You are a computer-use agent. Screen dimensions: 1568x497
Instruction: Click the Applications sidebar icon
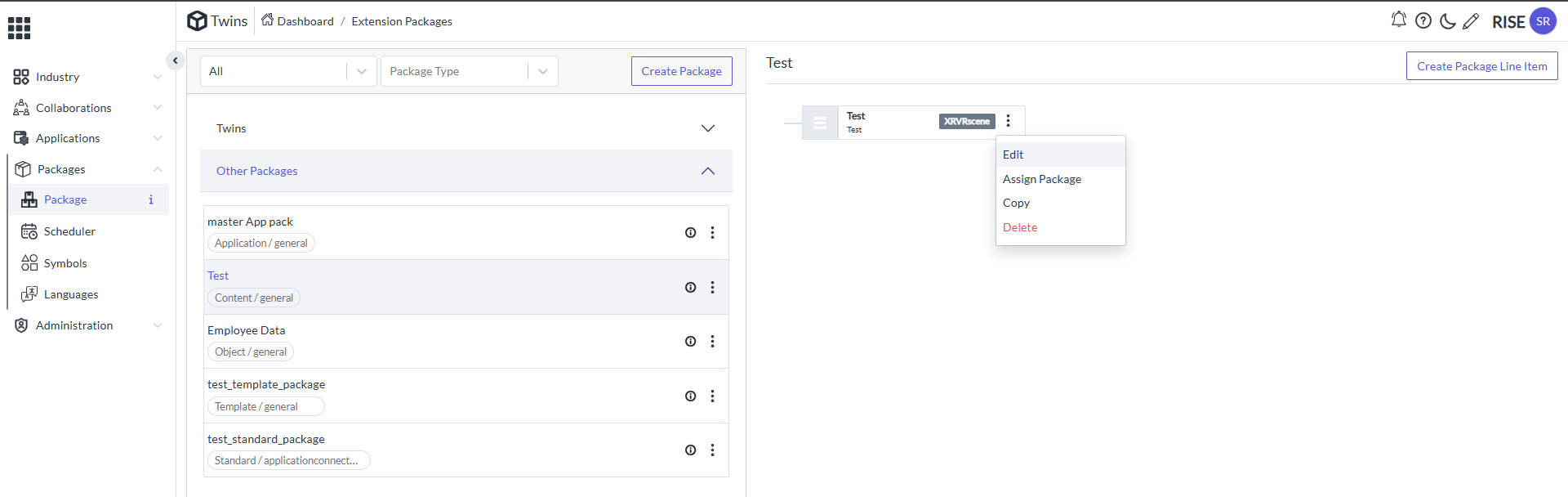pyautogui.click(x=21, y=138)
